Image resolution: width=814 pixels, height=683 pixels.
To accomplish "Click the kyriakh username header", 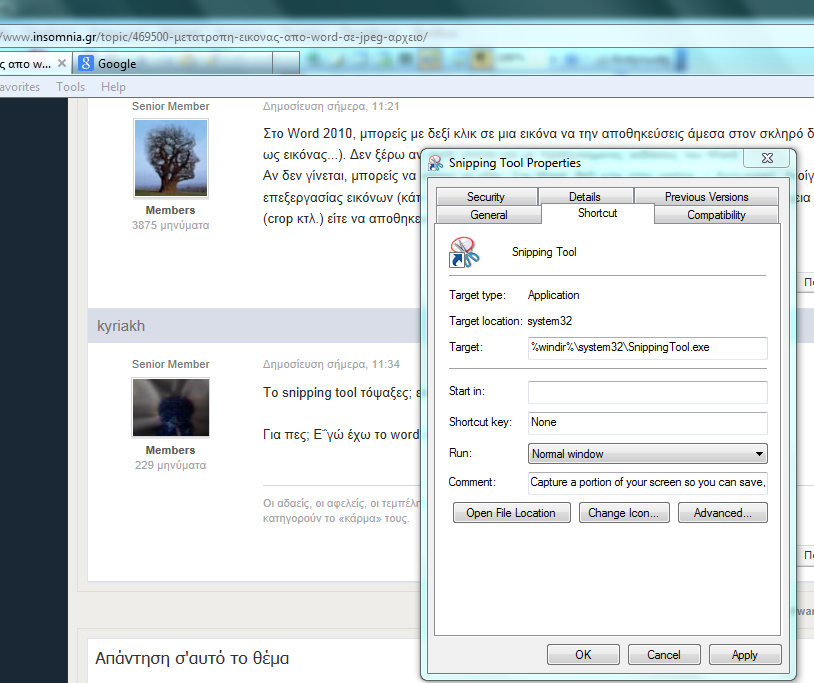I will coord(121,326).
